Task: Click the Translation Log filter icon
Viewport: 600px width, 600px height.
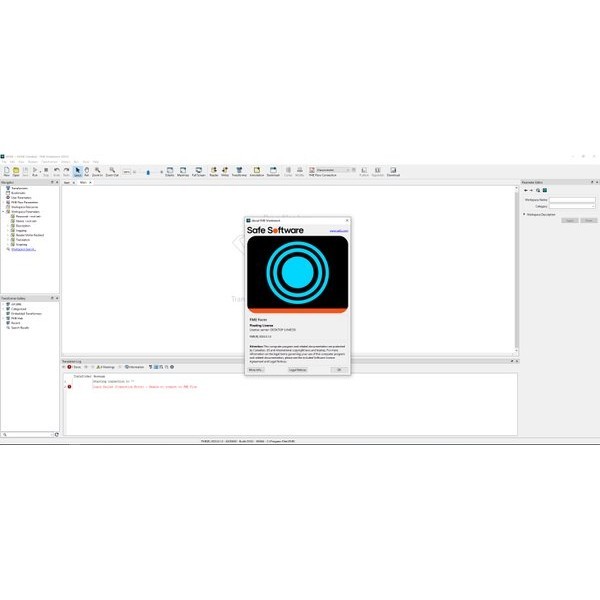Action: (150, 367)
